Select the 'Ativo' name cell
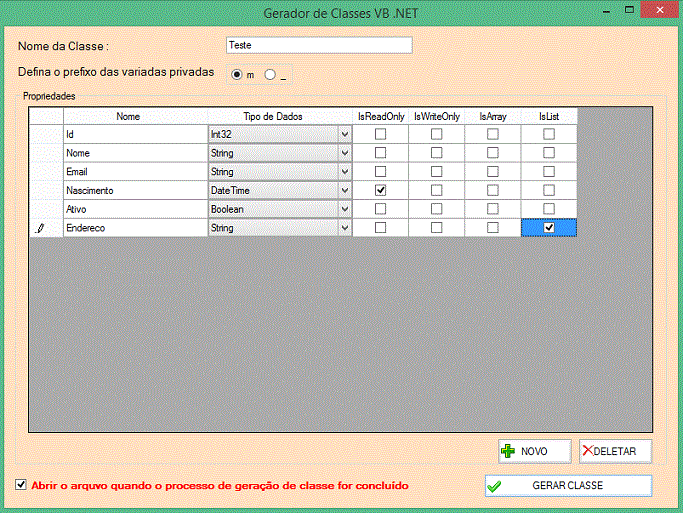683x513 pixels. pos(135,209)
